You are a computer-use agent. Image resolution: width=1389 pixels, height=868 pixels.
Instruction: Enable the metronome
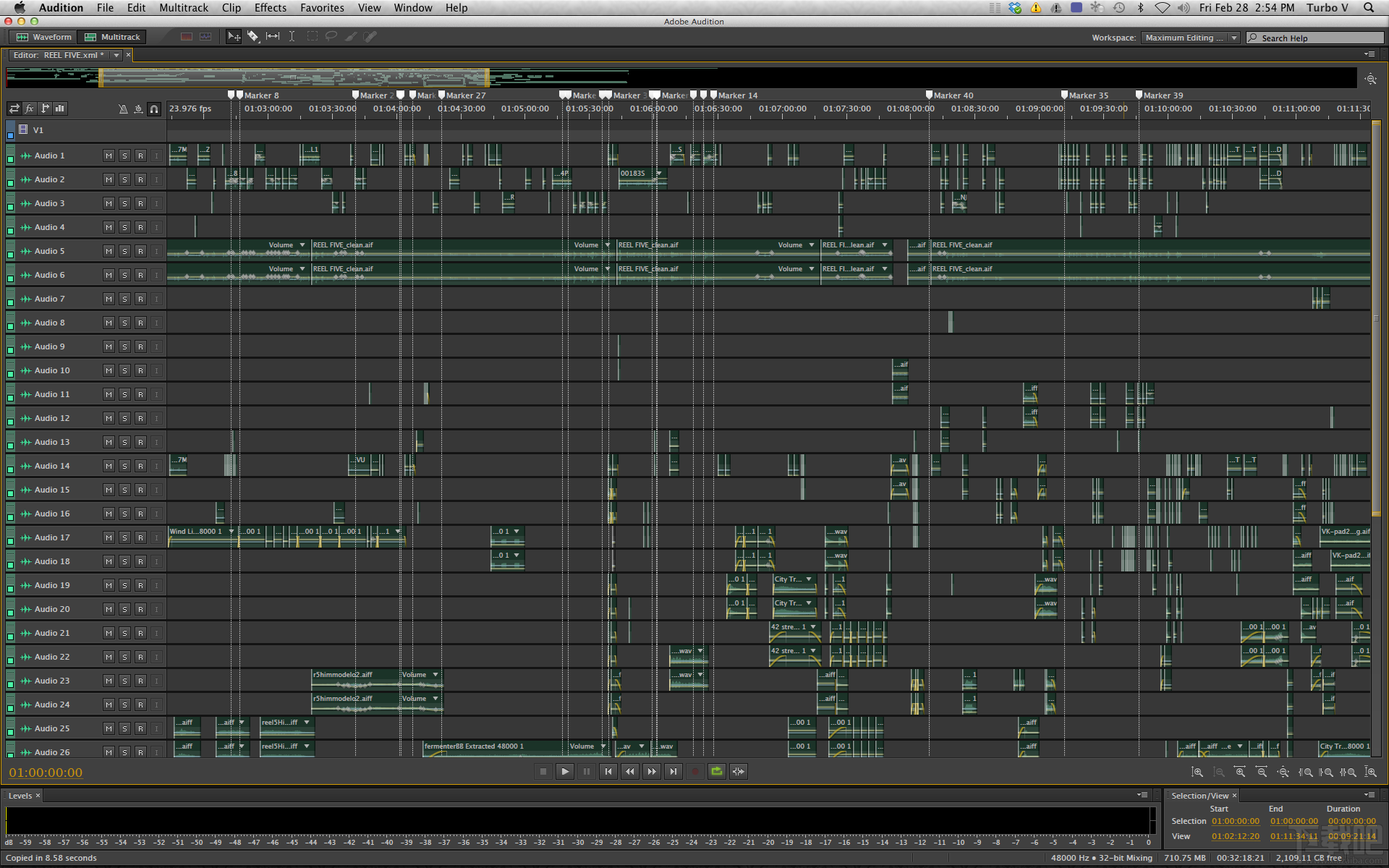123,109
